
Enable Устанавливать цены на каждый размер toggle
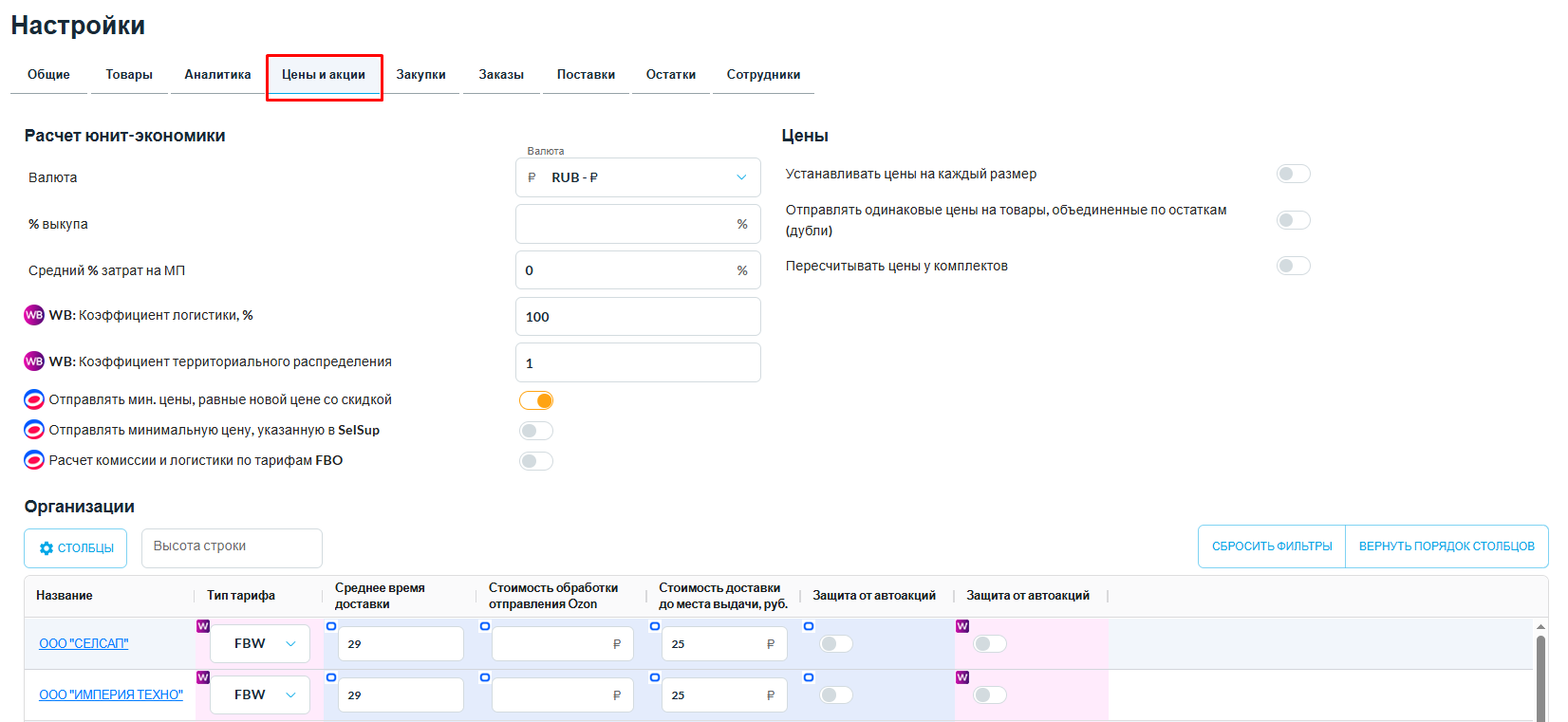1293,174
